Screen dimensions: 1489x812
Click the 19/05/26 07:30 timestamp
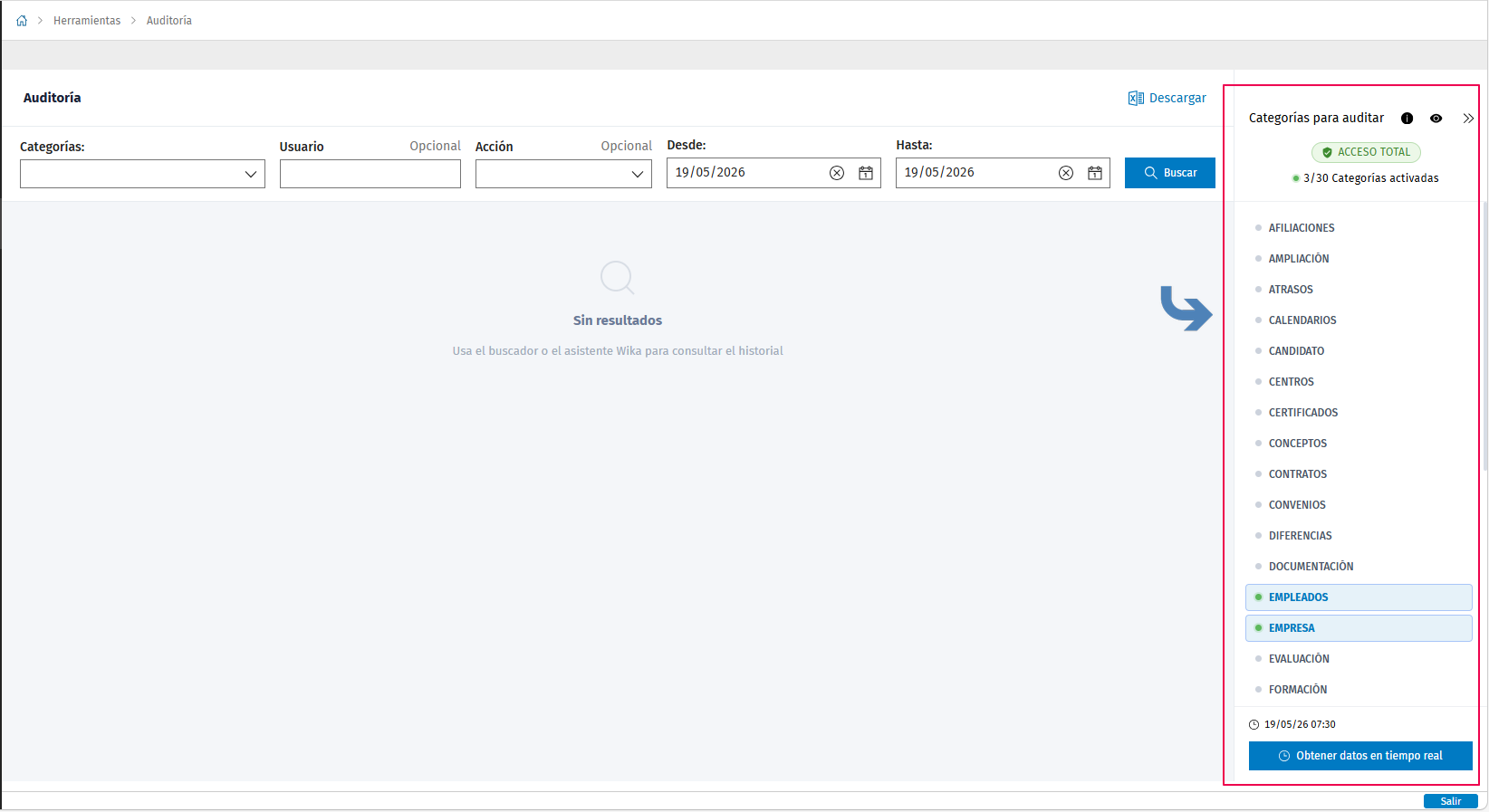1300,725
